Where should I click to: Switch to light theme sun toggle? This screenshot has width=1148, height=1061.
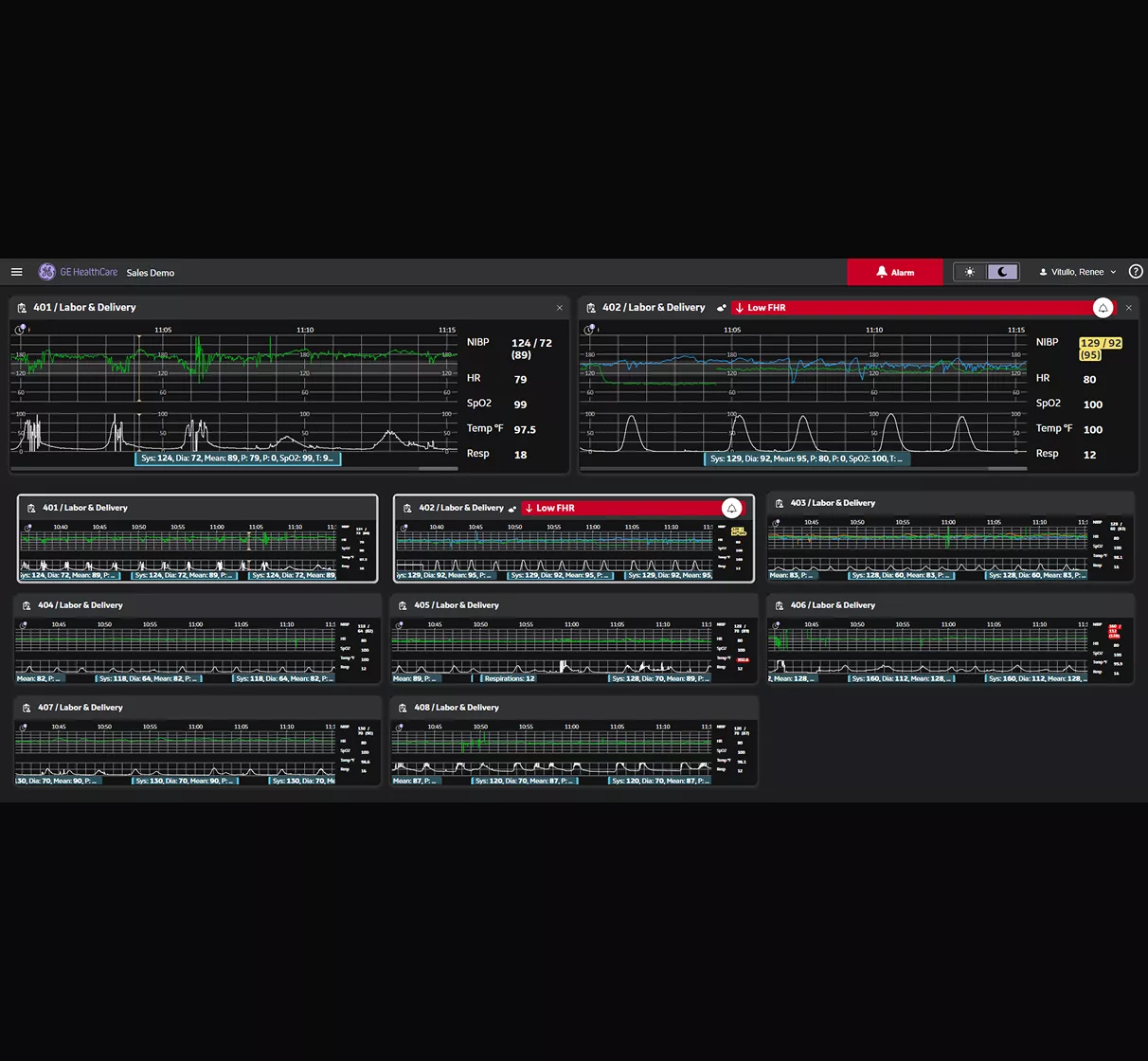click(x=969, y=272)
